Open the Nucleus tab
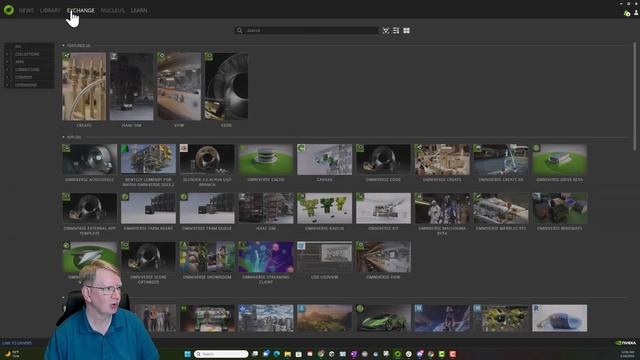The image size is (640, 360). coord(113,10)
